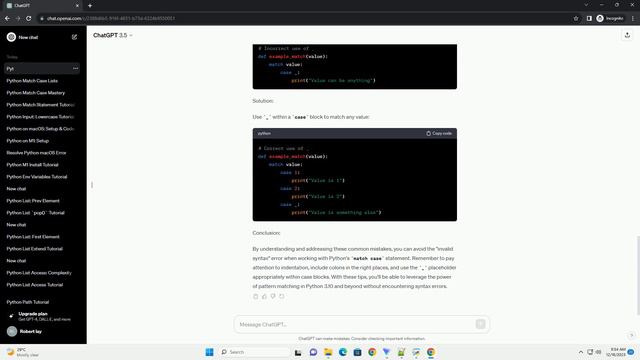Click the Windows taskbar Search box
The width and height of the screenshot is (640, 360).
coord(255,352)
